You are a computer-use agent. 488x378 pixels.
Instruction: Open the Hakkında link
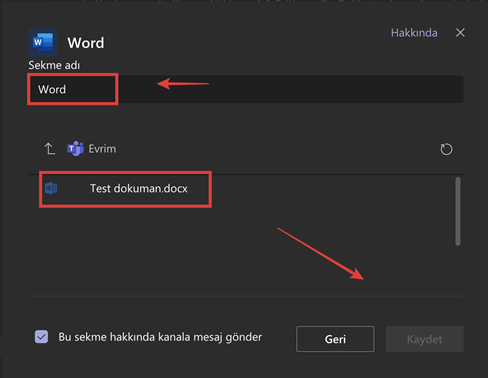click(x=414, y=33)
